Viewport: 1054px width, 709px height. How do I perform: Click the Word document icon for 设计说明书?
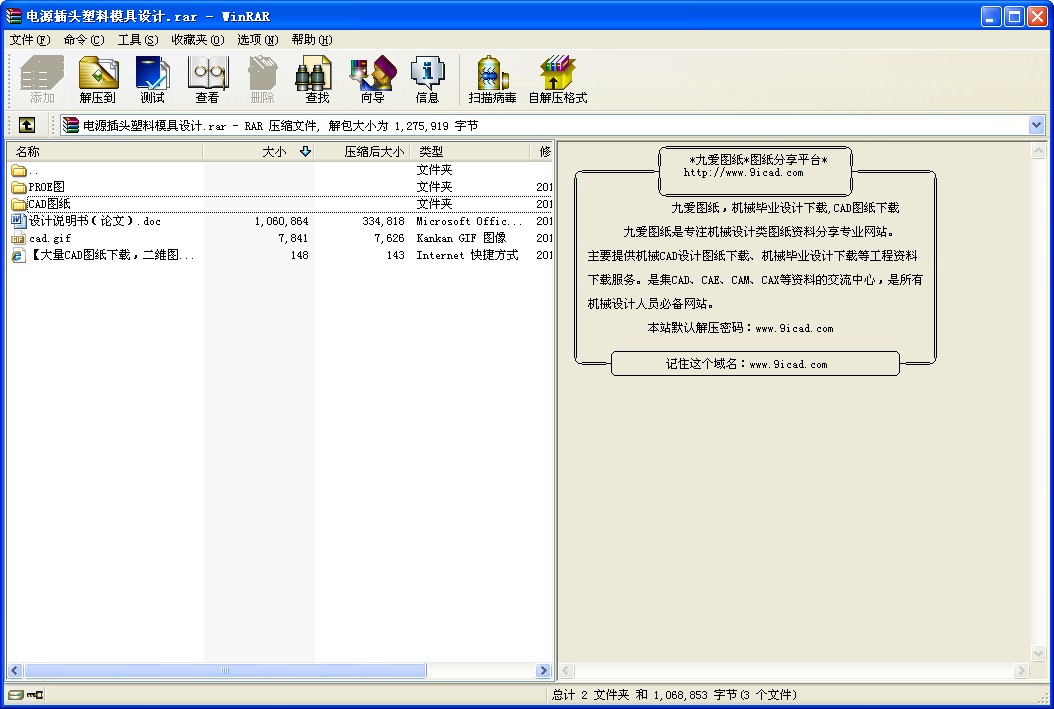point(19,220)
